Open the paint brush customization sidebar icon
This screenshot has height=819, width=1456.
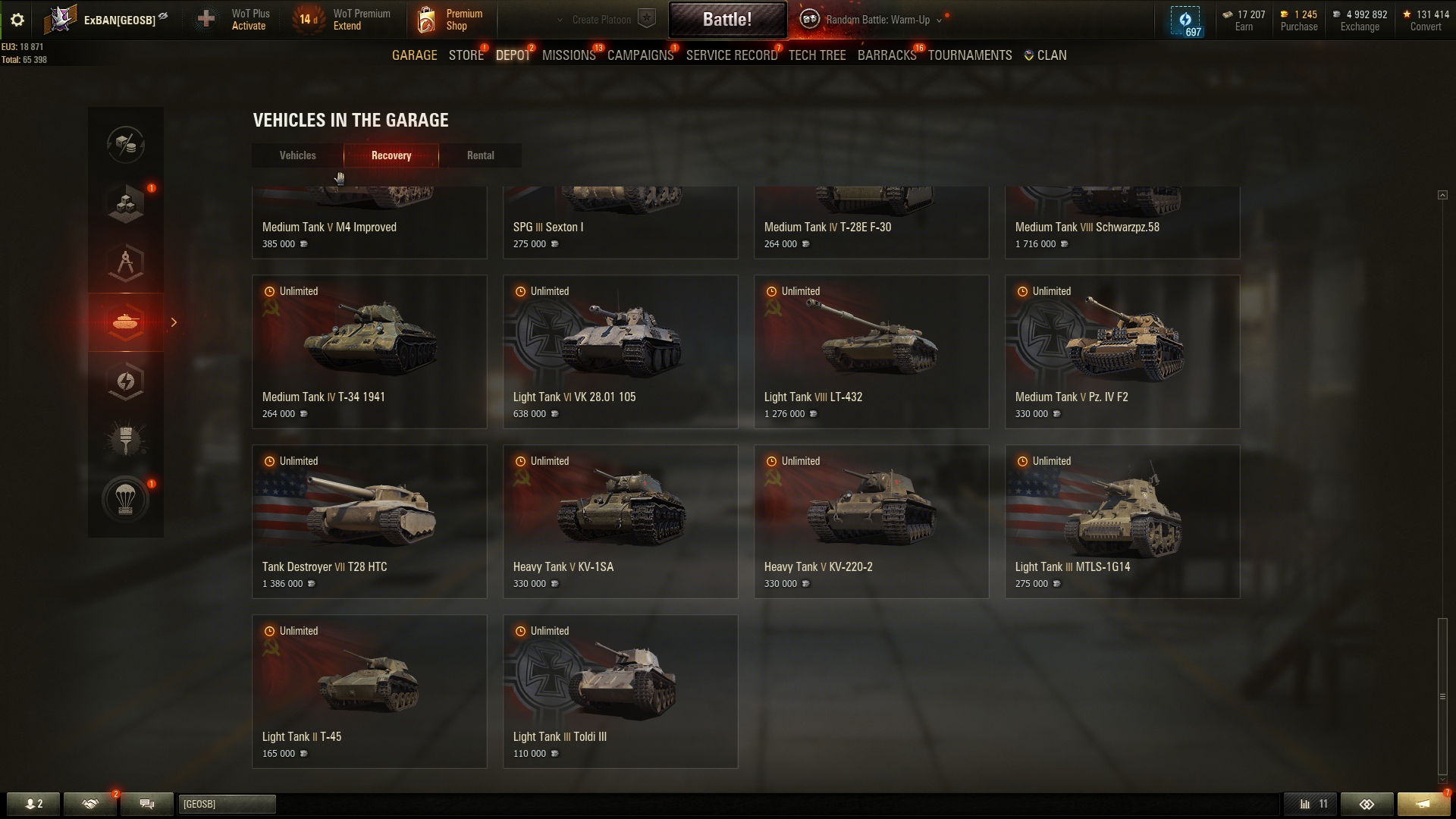pos(126,439)
